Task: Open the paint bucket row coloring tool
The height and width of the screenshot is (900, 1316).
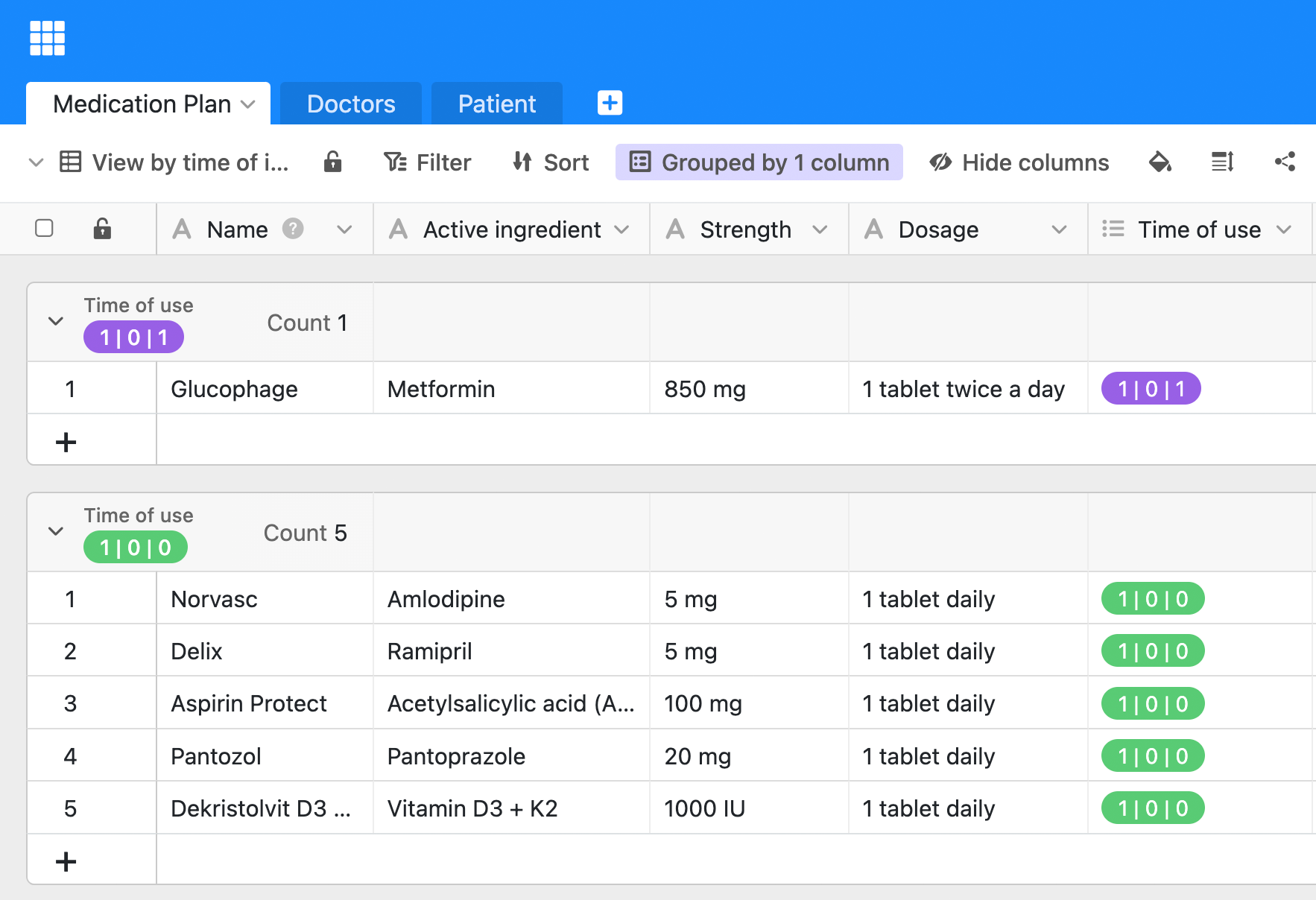Action: point(1160,162)
